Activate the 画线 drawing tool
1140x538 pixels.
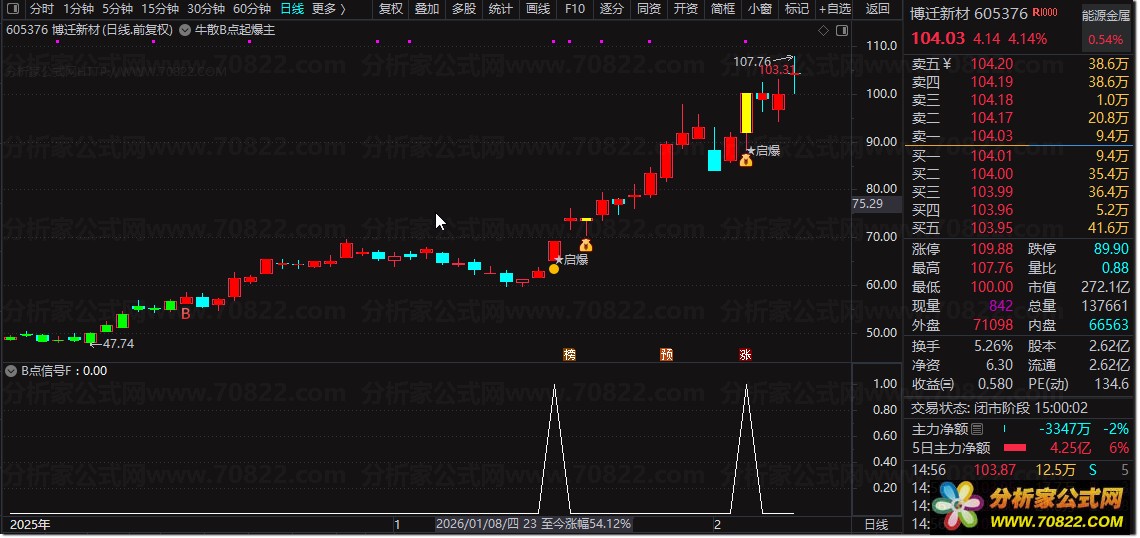tap(537, 9)
